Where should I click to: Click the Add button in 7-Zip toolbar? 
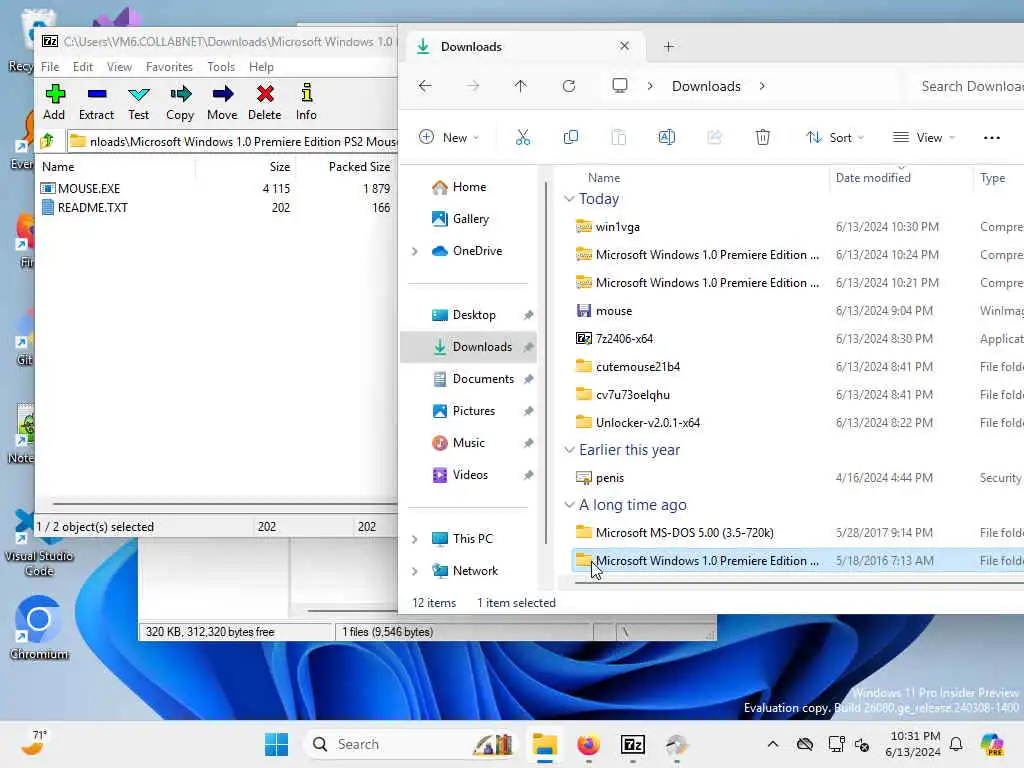tap(54, 102)
